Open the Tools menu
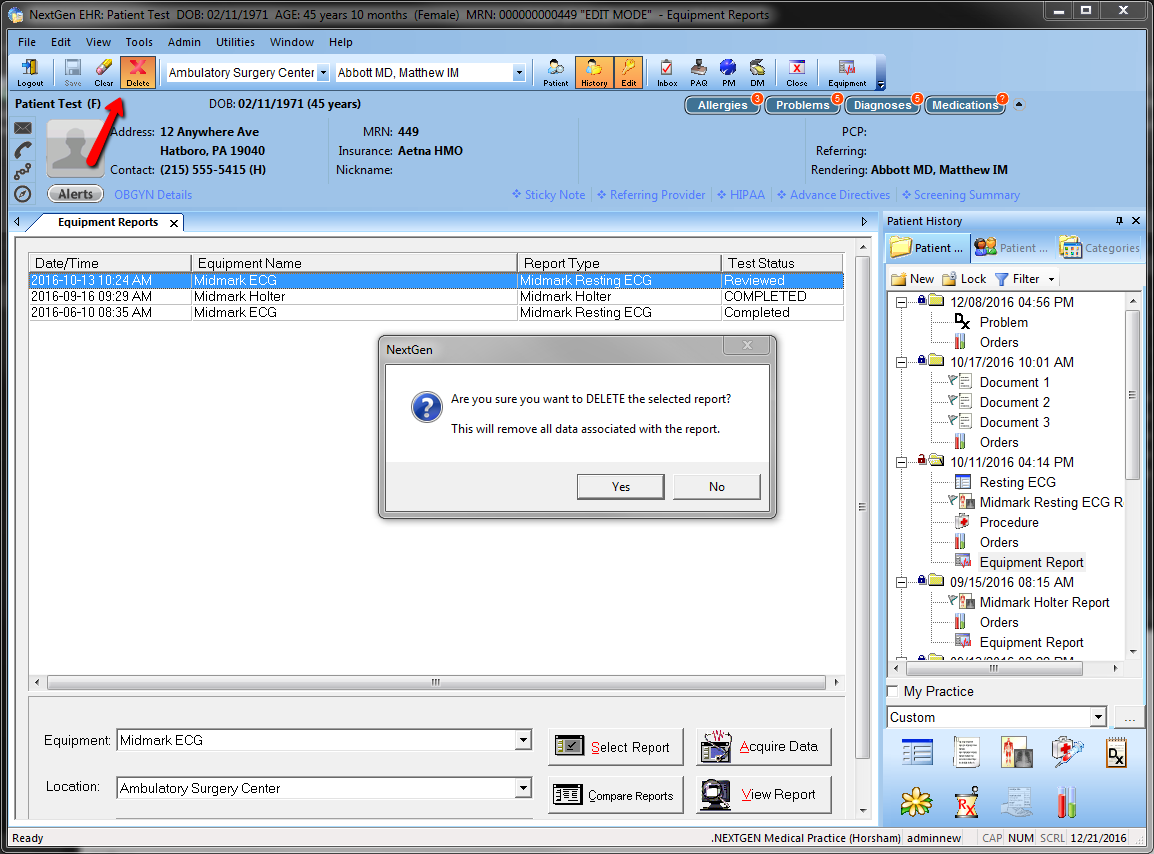The image size is (1154, 854). (x=139, y=42)
